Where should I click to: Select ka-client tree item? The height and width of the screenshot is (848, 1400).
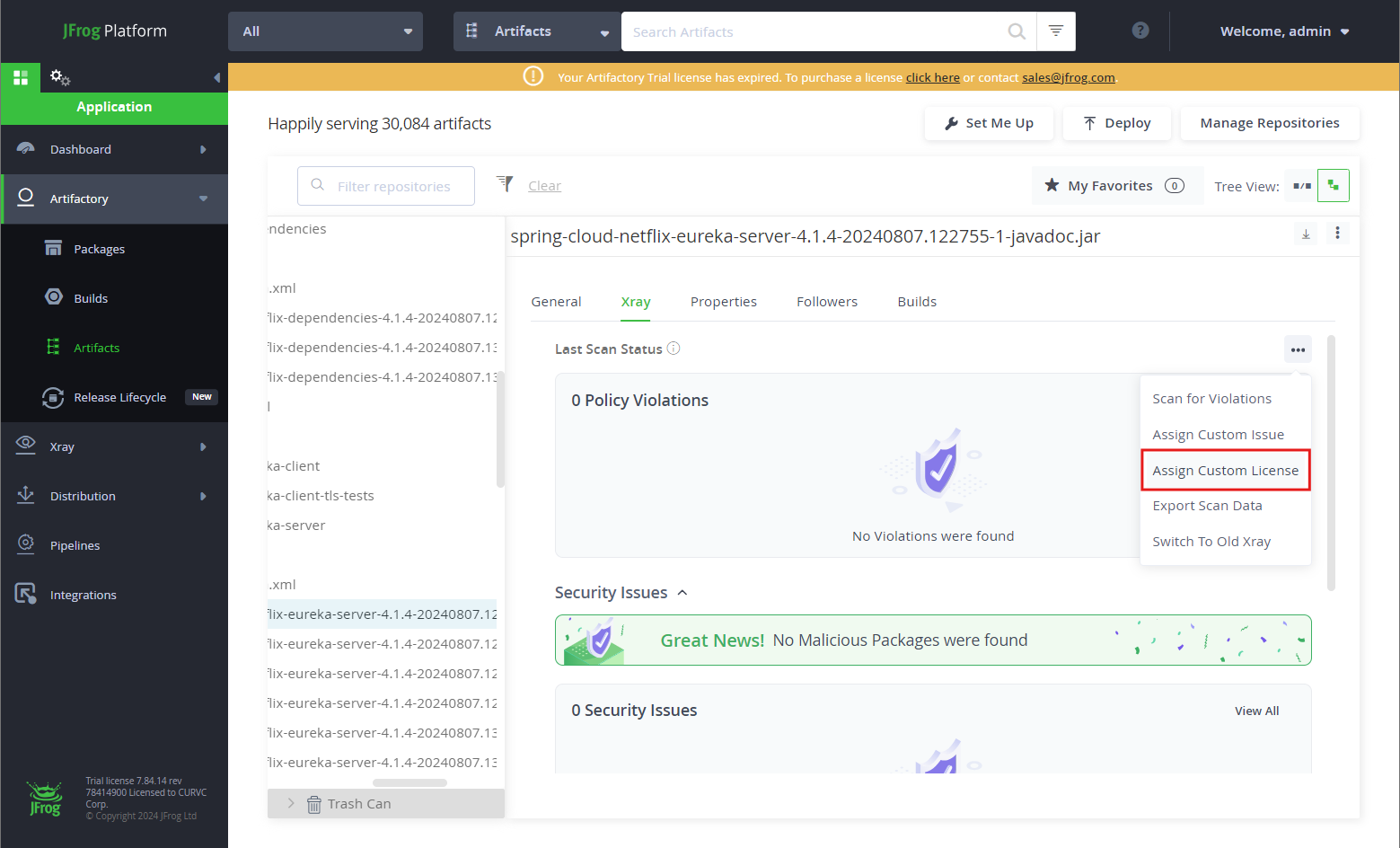pos(295,466)
